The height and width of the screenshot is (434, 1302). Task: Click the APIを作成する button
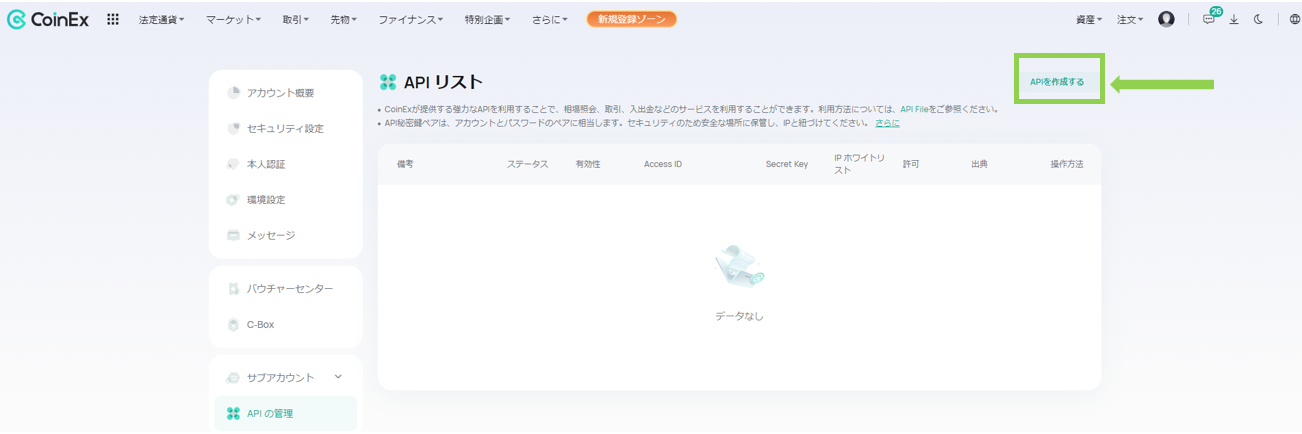(1057, 82)
